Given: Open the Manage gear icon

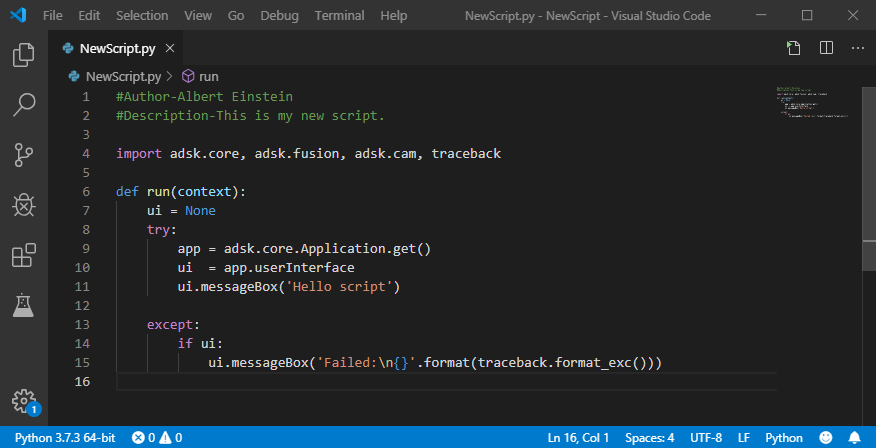Looking at the screenshot, I should pyautogui.click(x=23, y=401).
